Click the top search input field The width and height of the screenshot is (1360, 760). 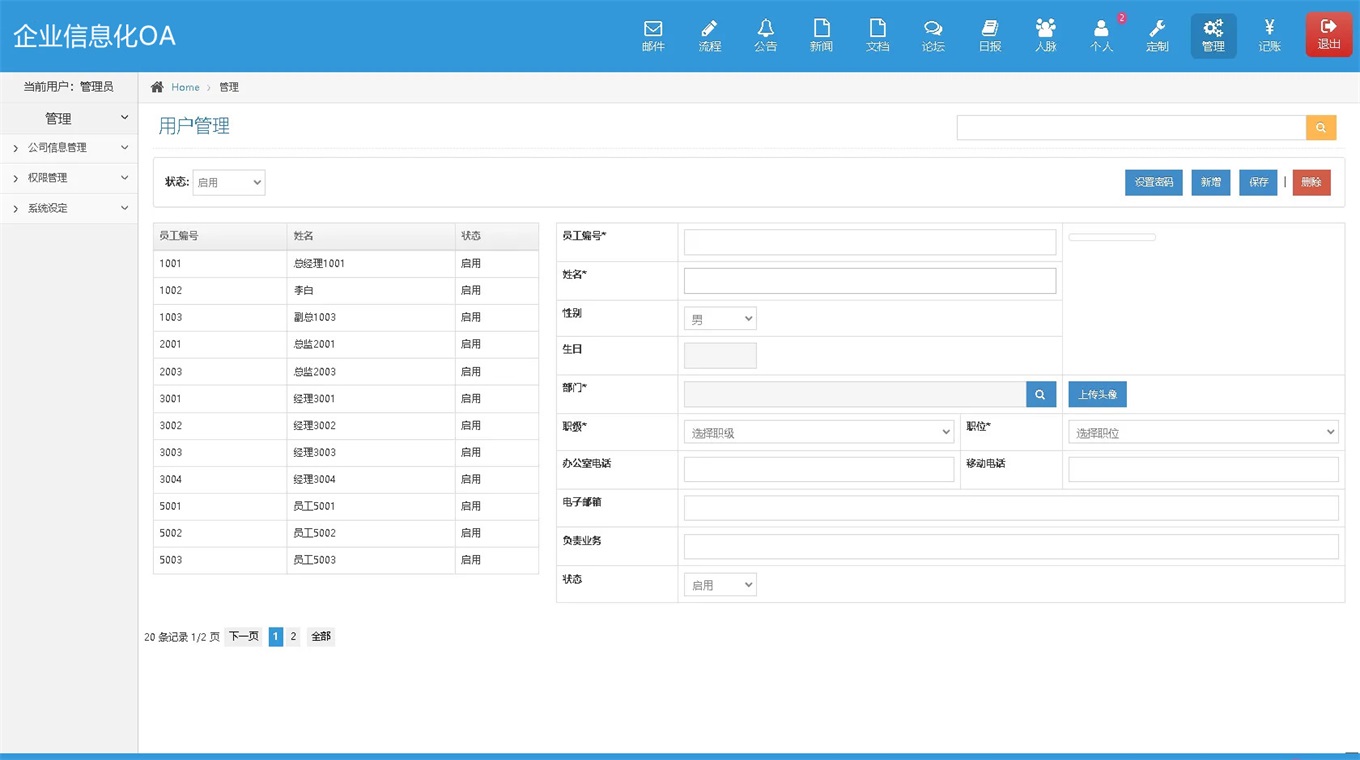coord(1131,128)
